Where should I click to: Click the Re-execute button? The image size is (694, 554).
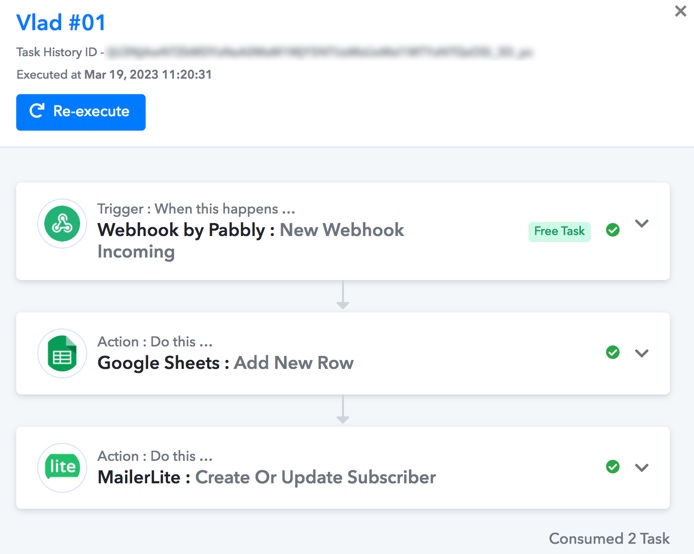point(81,112)
